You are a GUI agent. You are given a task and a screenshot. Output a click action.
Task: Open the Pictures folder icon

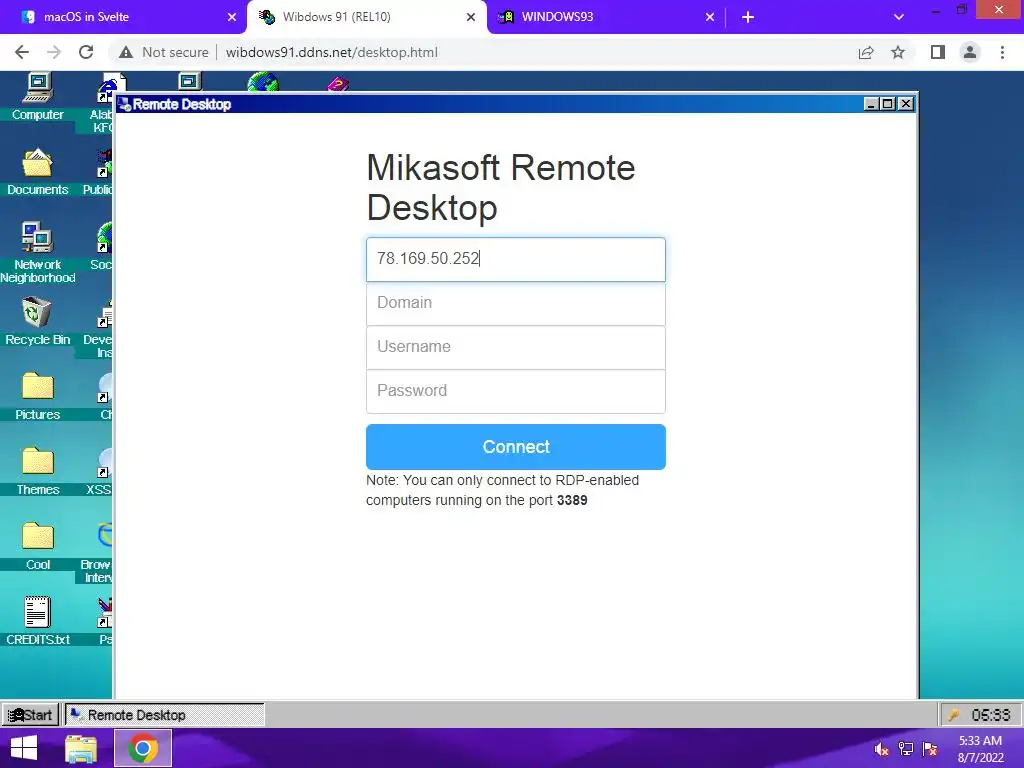pos(37,396)
